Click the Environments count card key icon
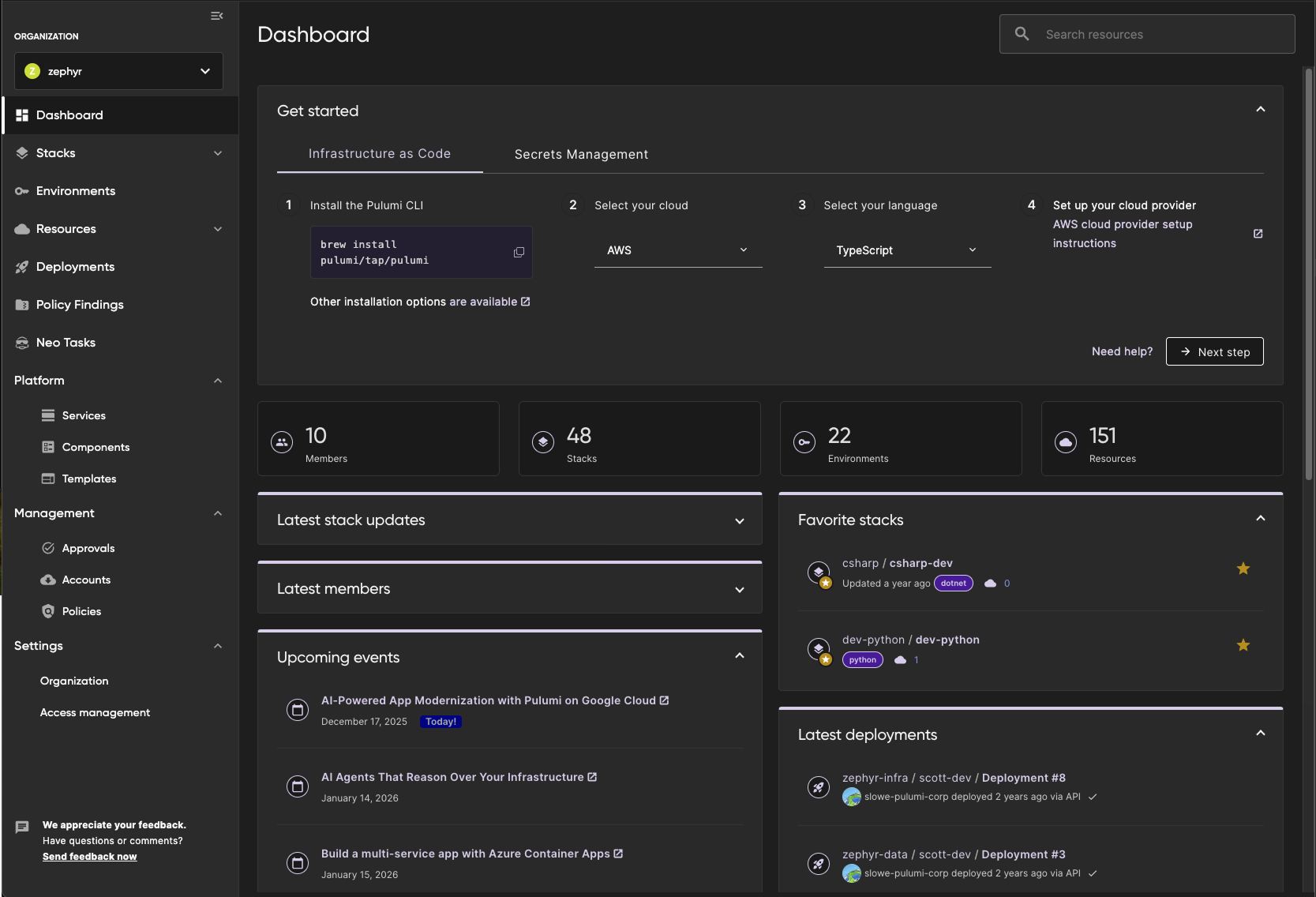 point(804,442)
